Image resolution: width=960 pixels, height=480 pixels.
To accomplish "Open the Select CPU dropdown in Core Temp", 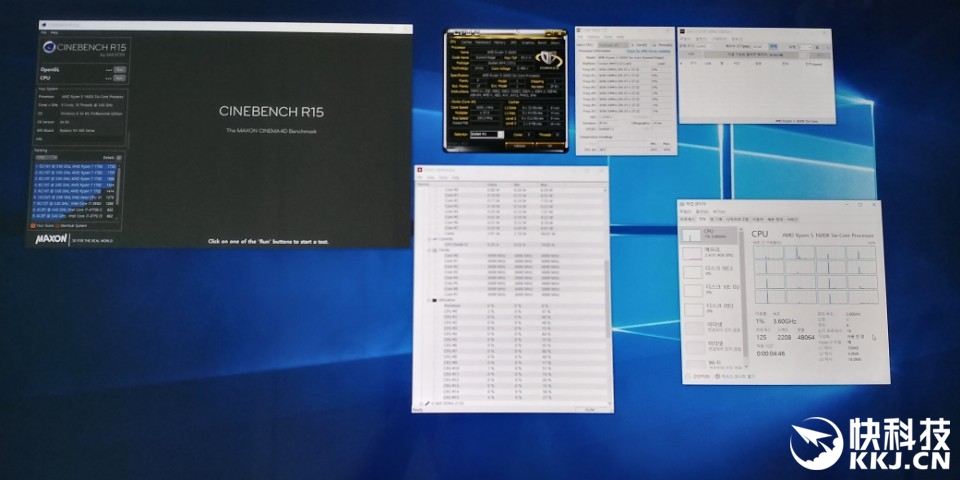I will click(613, 45).
